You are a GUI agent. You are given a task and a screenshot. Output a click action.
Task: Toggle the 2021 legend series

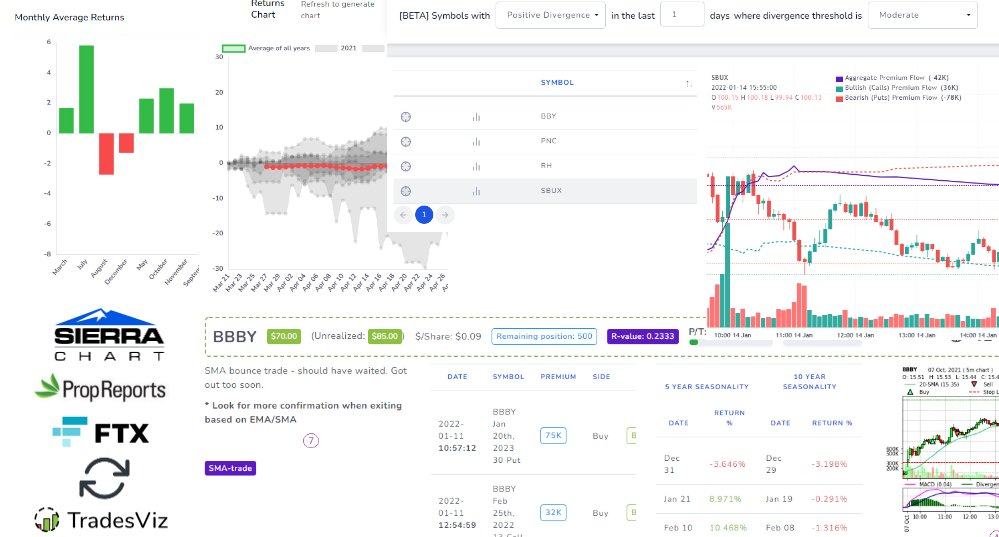click(336, 48)
